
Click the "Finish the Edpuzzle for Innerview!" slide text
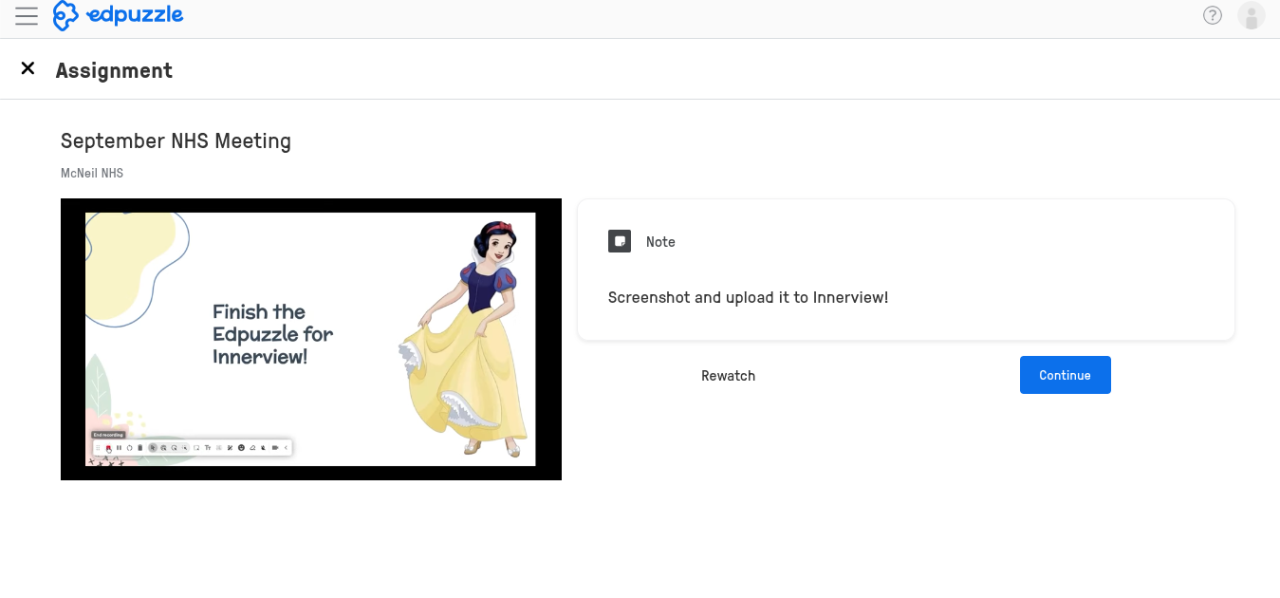[x=272, y=333]
